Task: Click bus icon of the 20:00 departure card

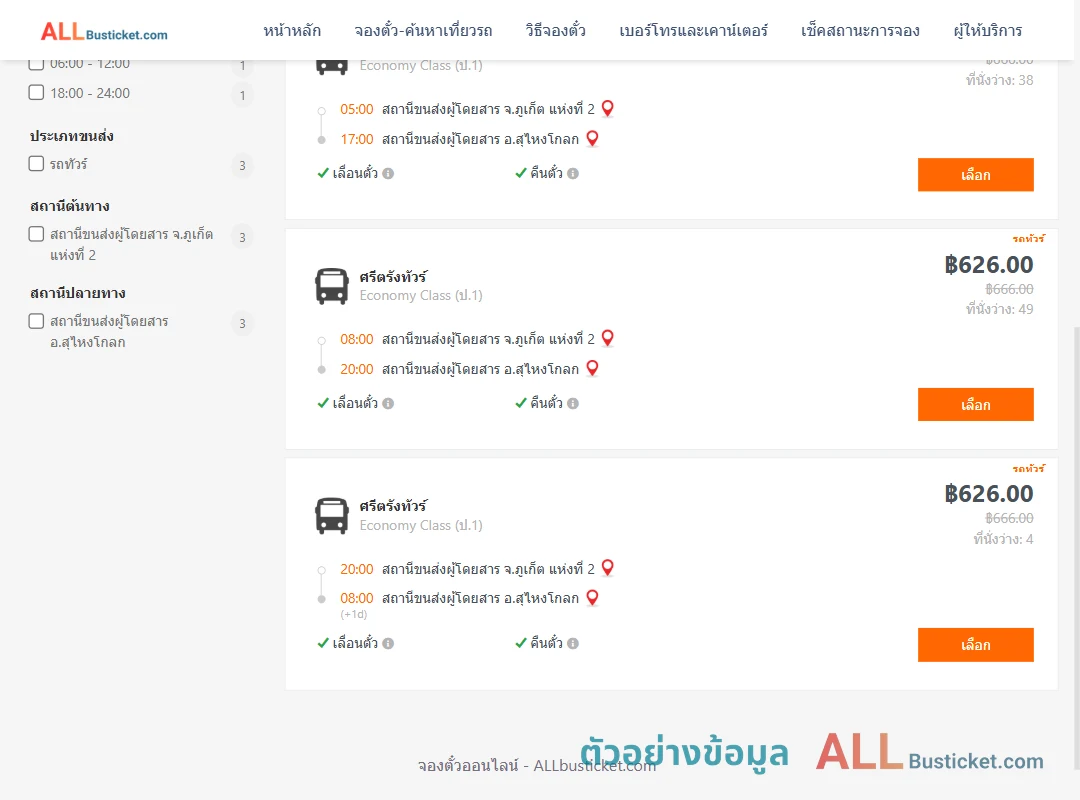Action: coord(331,516)
